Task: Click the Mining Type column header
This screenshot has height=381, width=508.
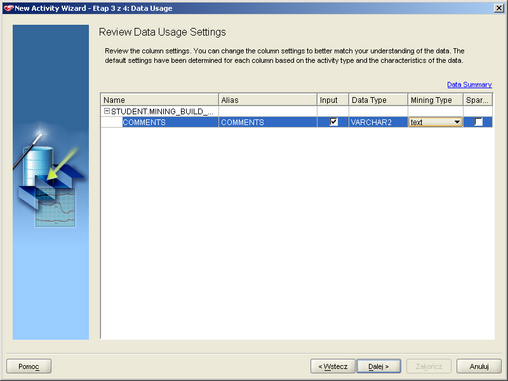Action: click(x=435, y=100)
